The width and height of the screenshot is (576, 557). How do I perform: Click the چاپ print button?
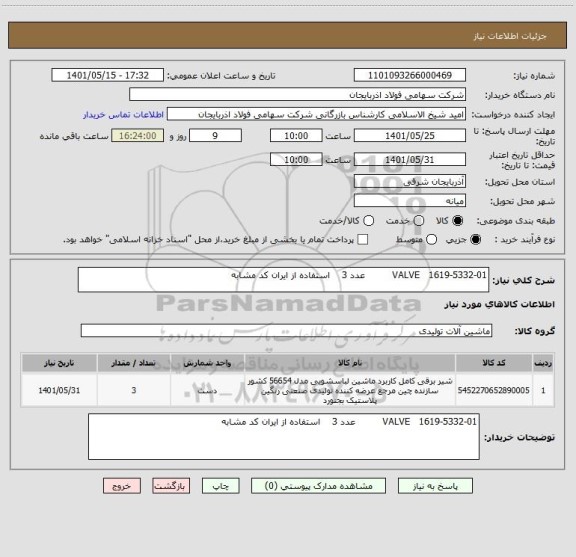click(x=220, y=486)
